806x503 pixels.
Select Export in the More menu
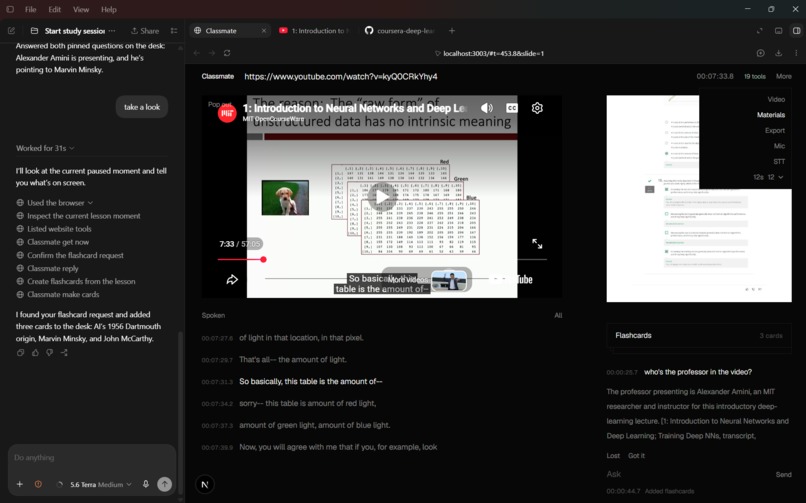[775, 131]
